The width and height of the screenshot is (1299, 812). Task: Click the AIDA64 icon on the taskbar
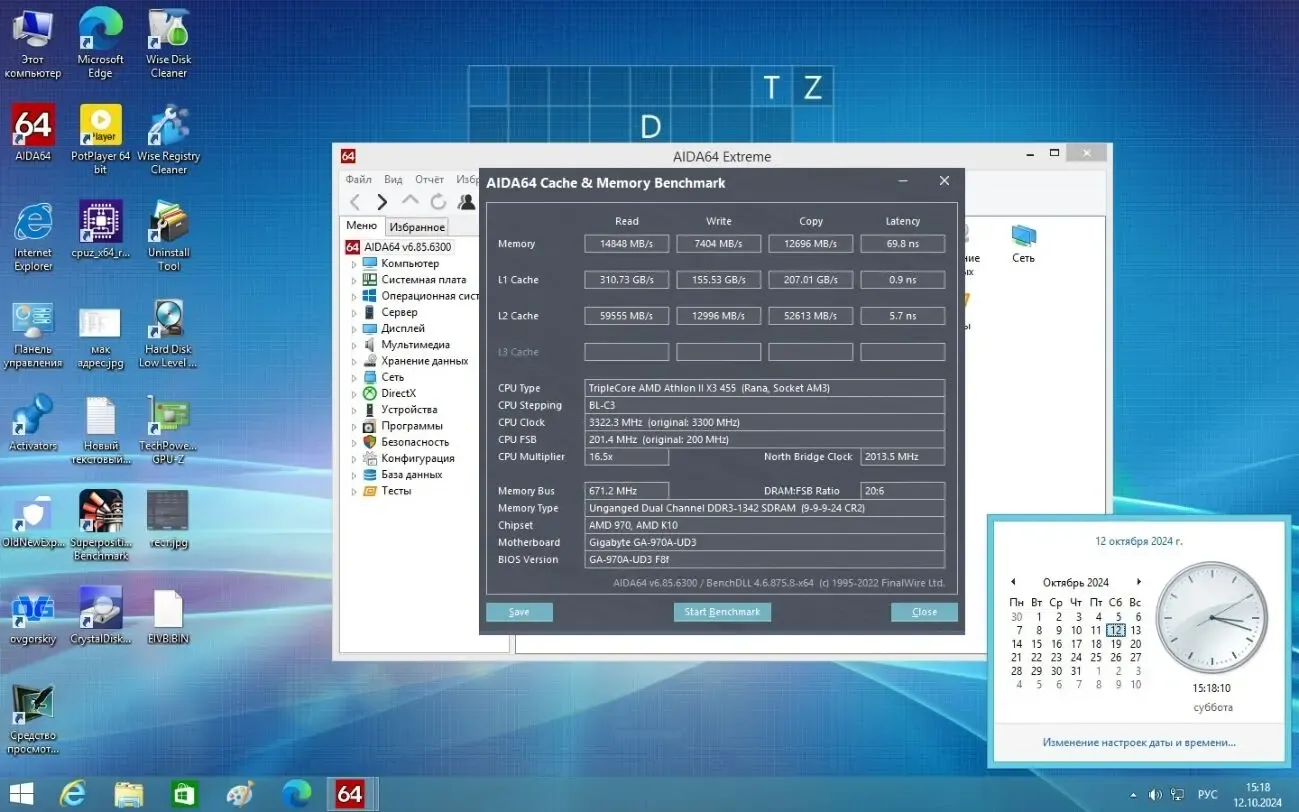(350, 793)
